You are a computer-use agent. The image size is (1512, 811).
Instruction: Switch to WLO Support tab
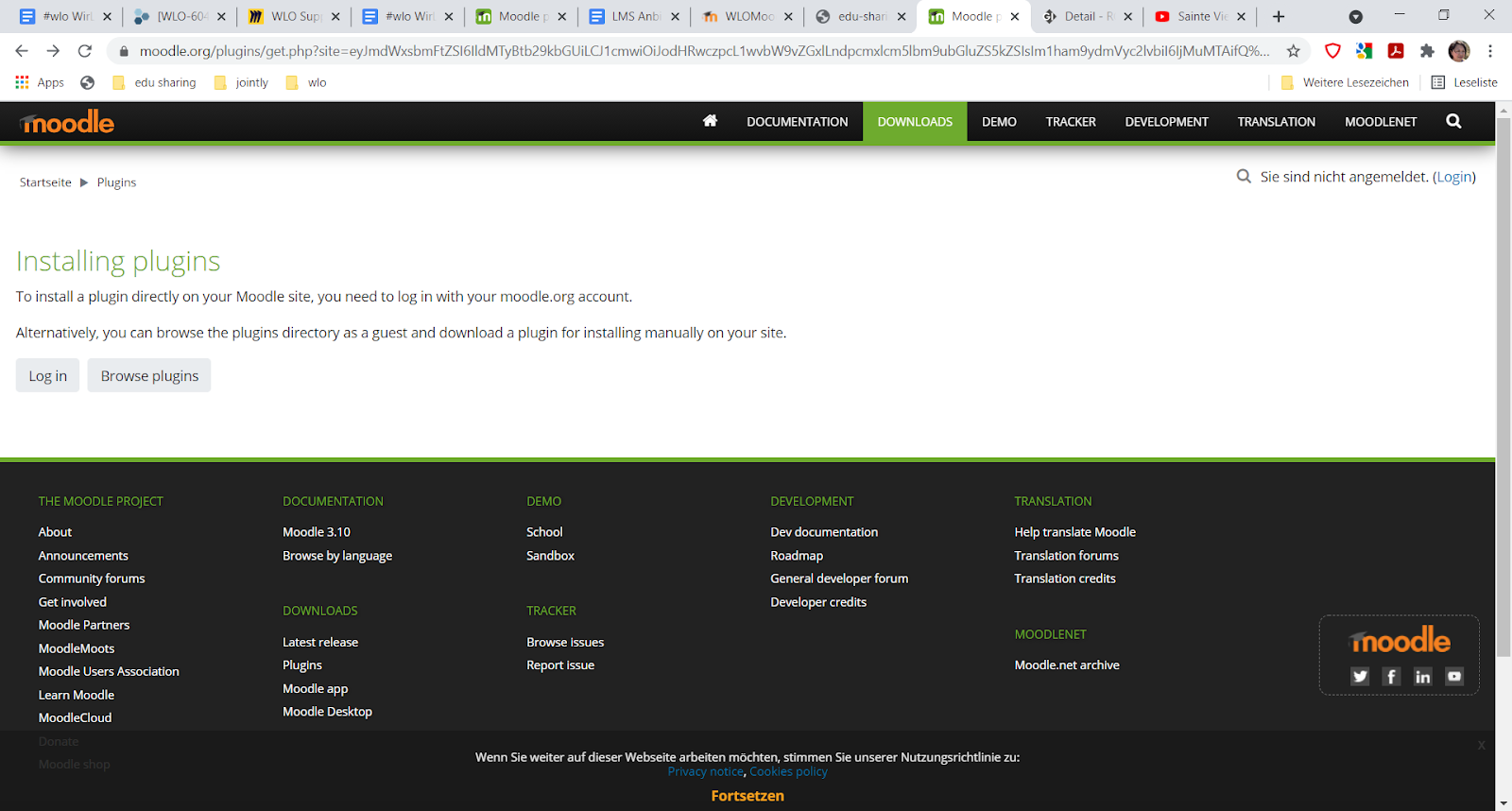tap(293, 16)
